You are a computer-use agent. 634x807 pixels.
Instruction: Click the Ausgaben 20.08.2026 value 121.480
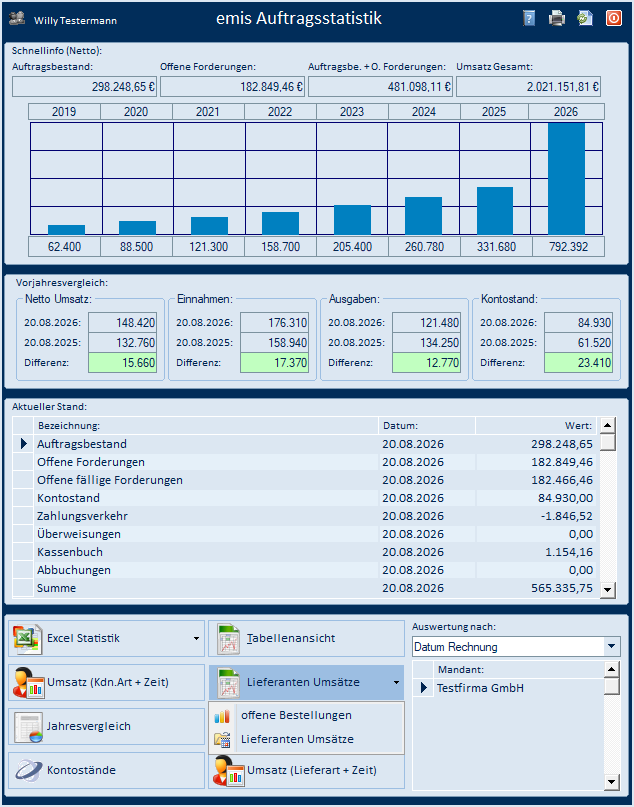coord(426,323)
